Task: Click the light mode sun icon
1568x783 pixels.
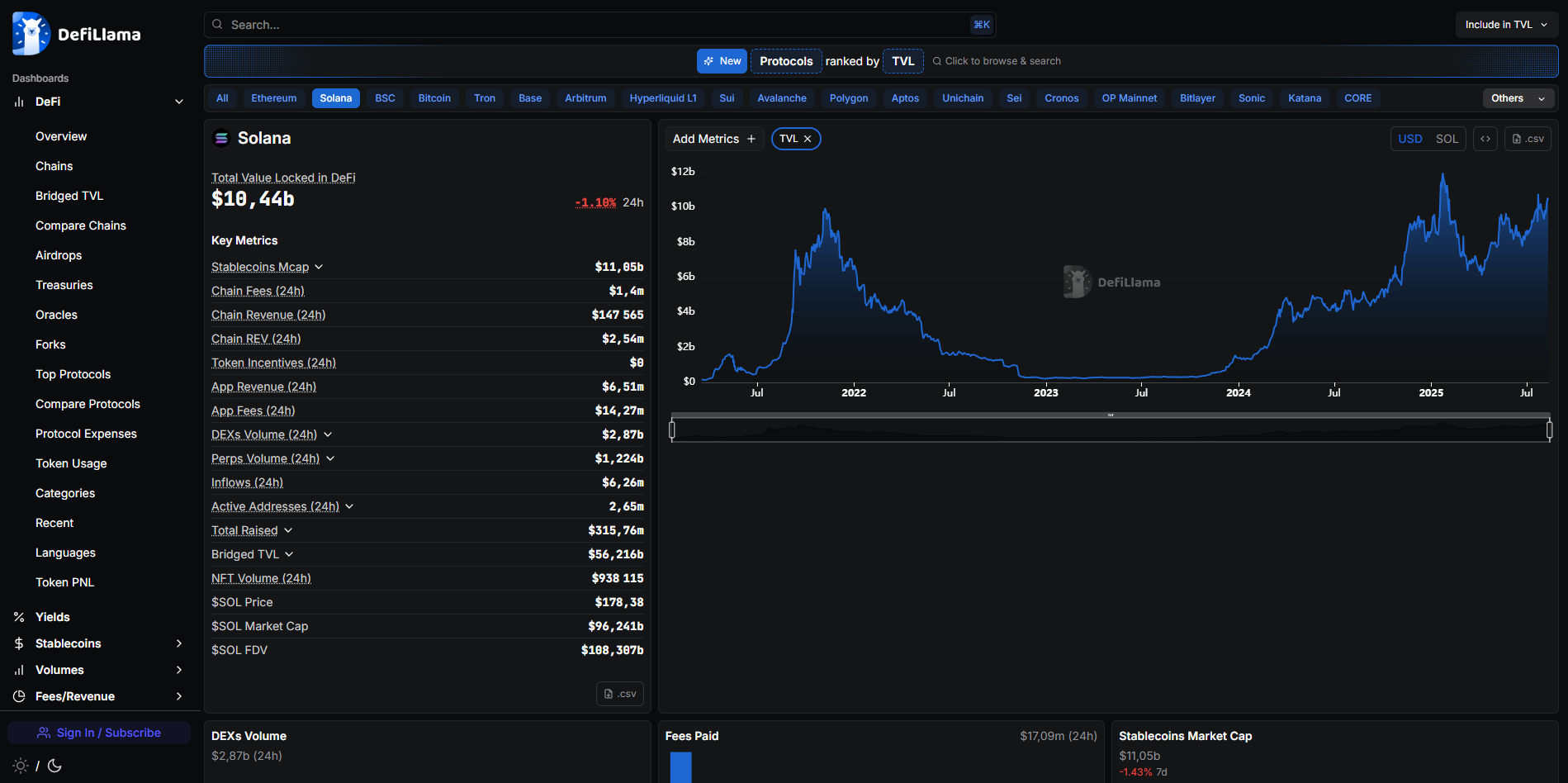Action: pyautogui.click(x=21, y=766)
